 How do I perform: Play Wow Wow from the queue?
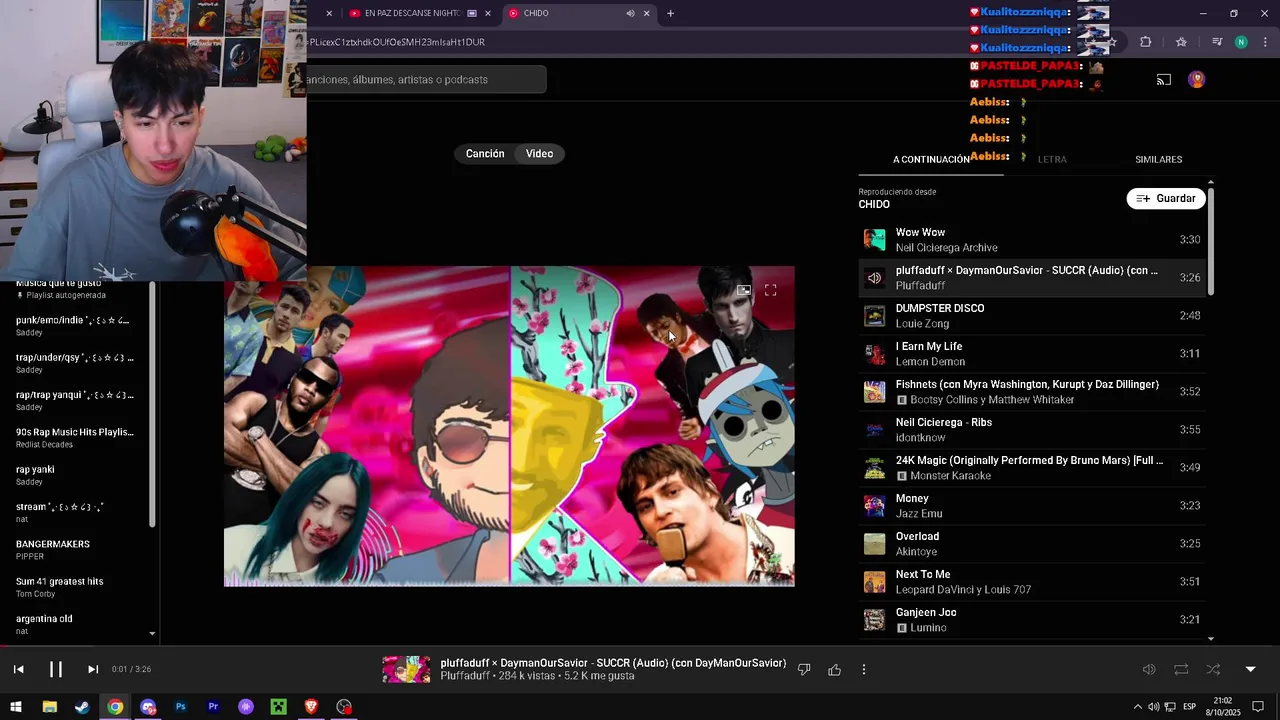click(x=1032, y=240)
